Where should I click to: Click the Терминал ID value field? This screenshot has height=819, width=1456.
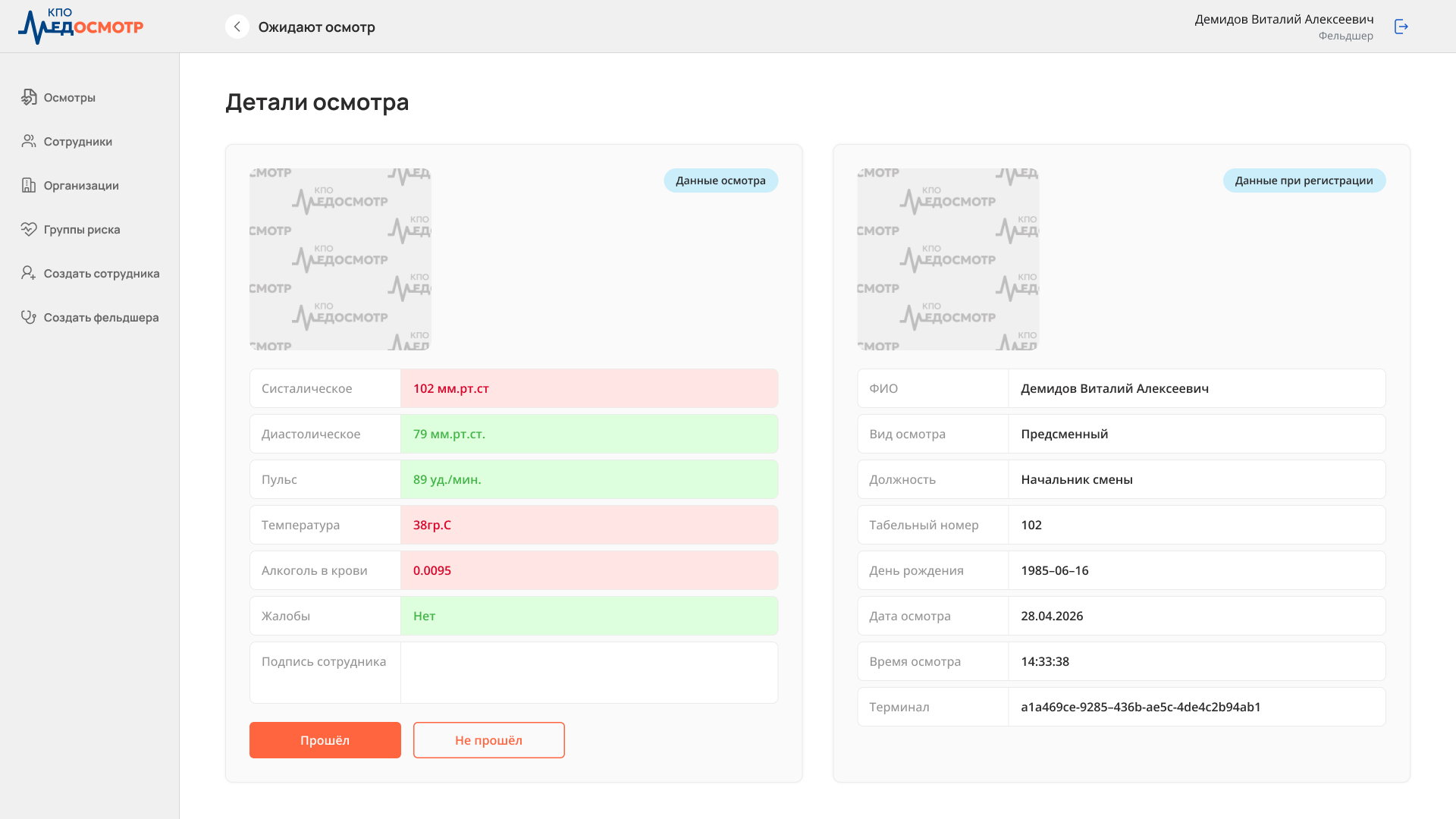click(1197, 707)
